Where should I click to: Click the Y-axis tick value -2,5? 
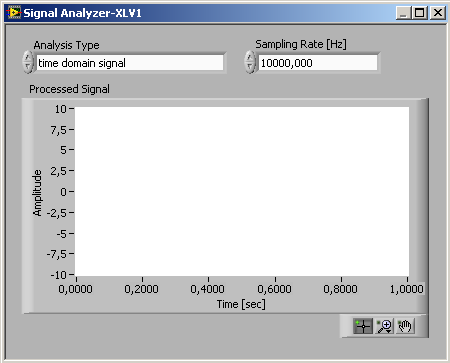point(57,213)
